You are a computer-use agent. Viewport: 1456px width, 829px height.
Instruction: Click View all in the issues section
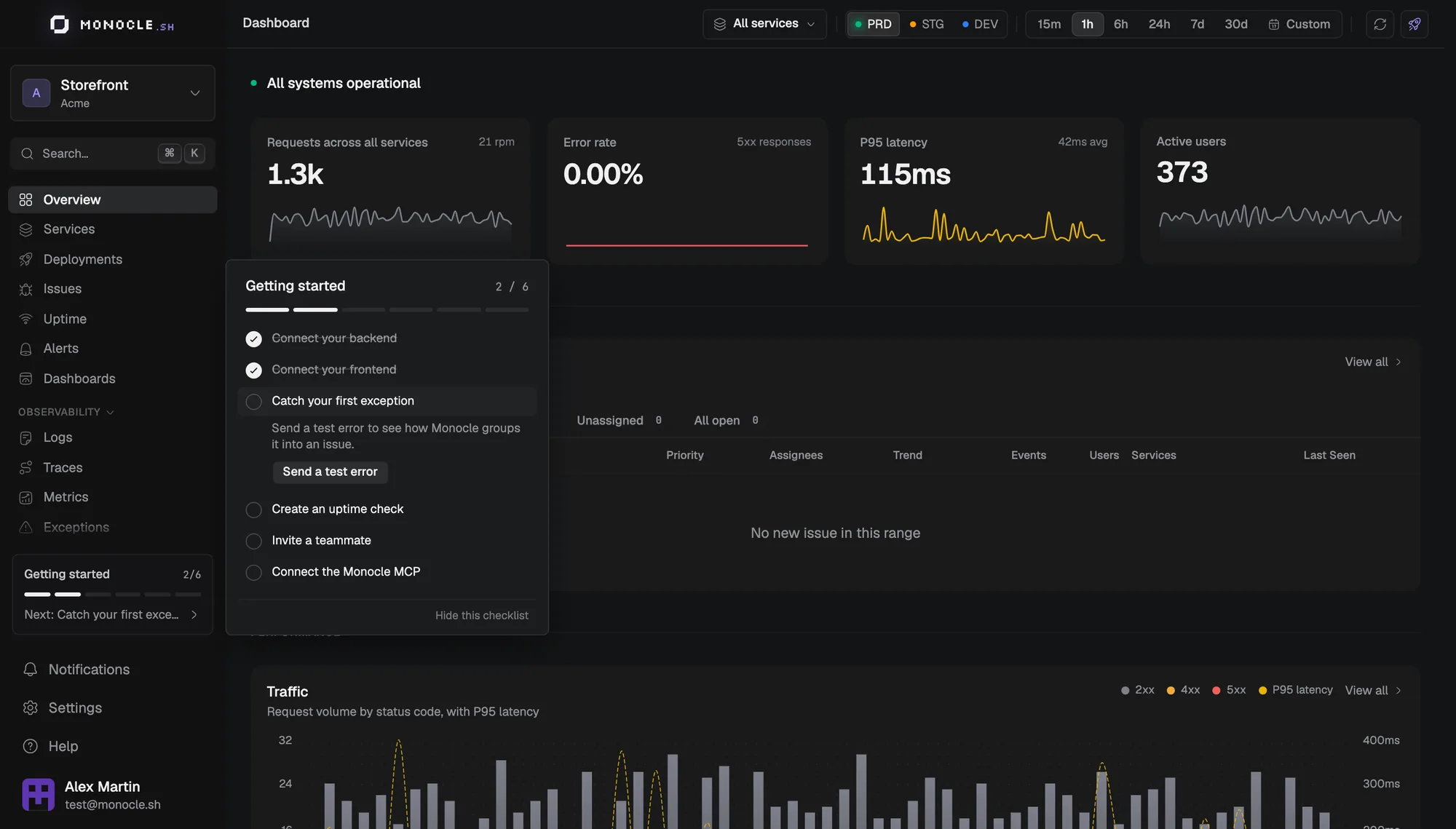tap(1373, 362)
